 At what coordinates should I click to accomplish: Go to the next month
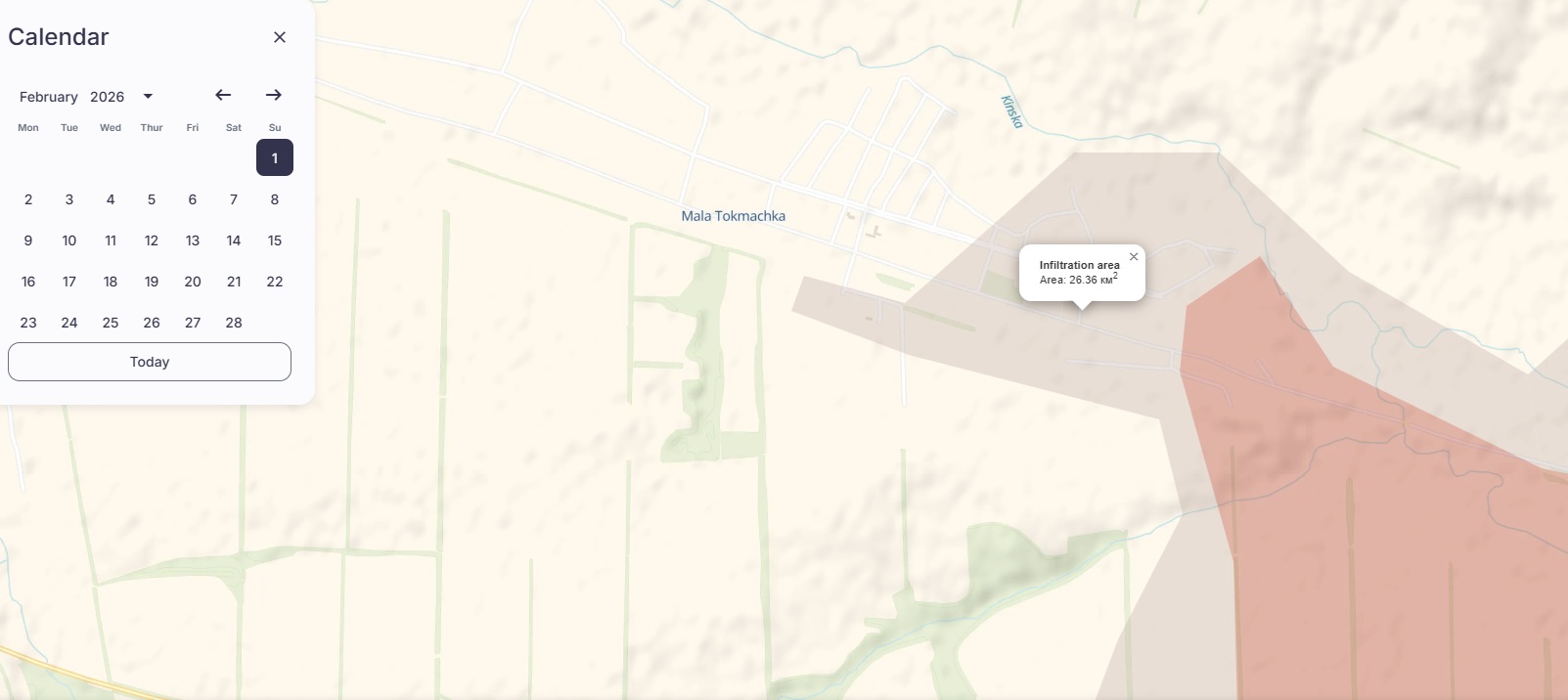pos(274,95)
